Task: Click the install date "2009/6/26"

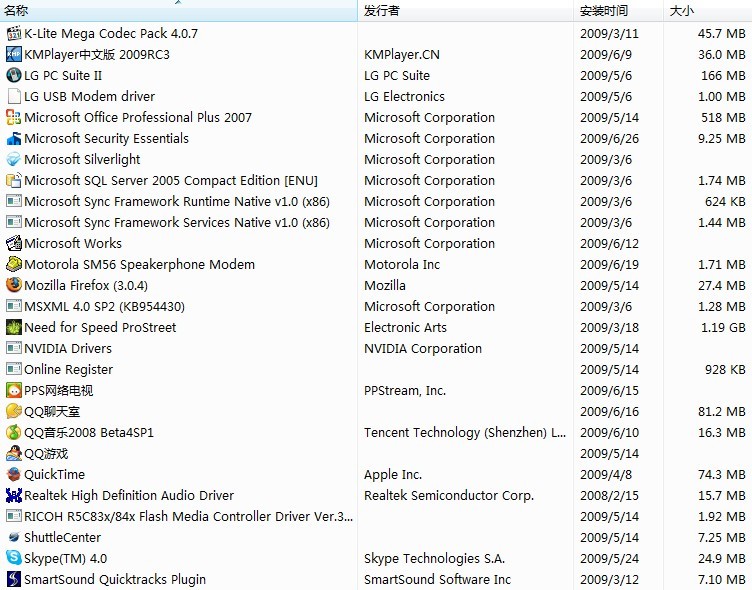Action: pos(610,139)
